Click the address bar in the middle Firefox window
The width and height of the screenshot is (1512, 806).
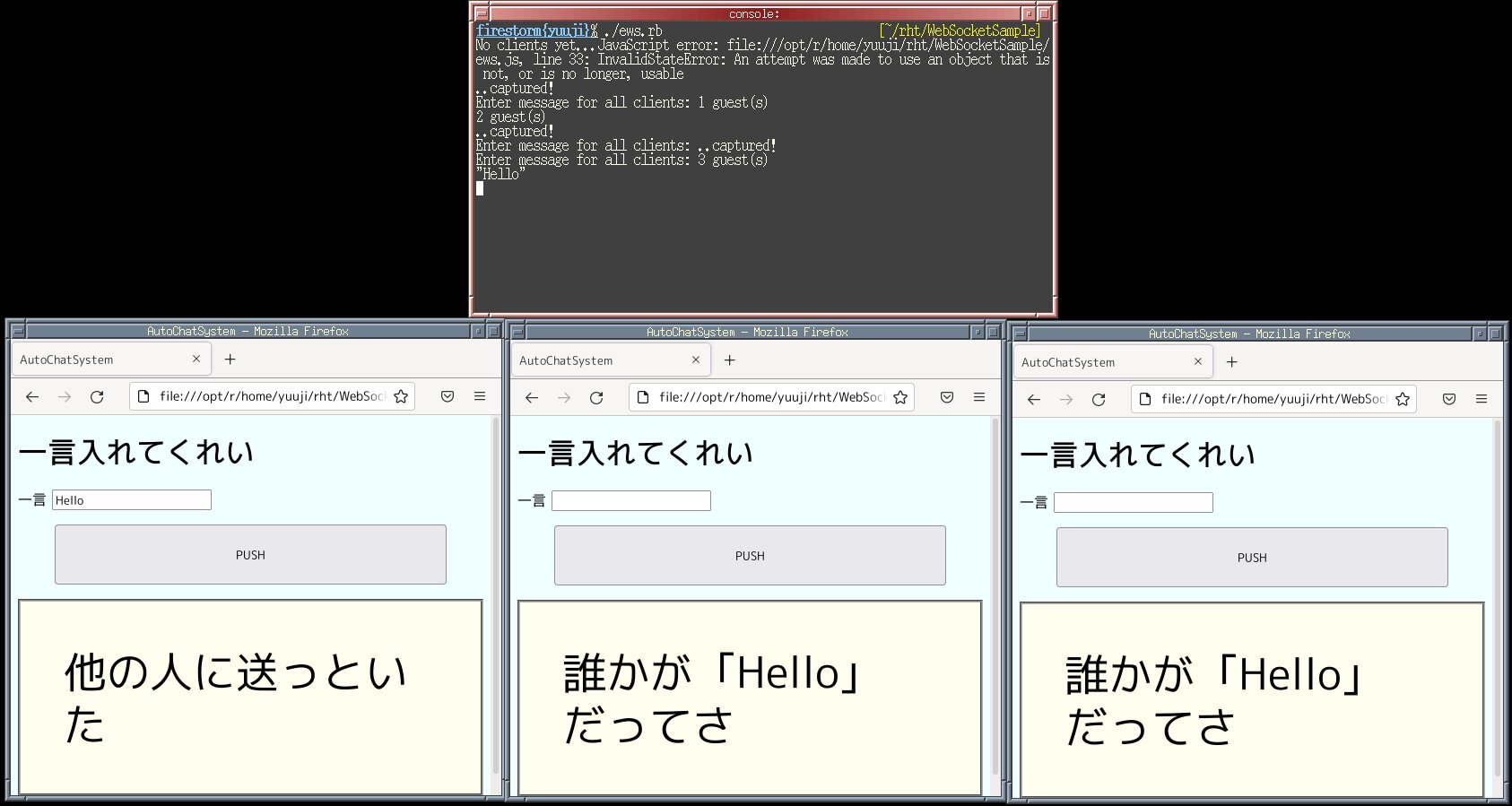(771, 398)
